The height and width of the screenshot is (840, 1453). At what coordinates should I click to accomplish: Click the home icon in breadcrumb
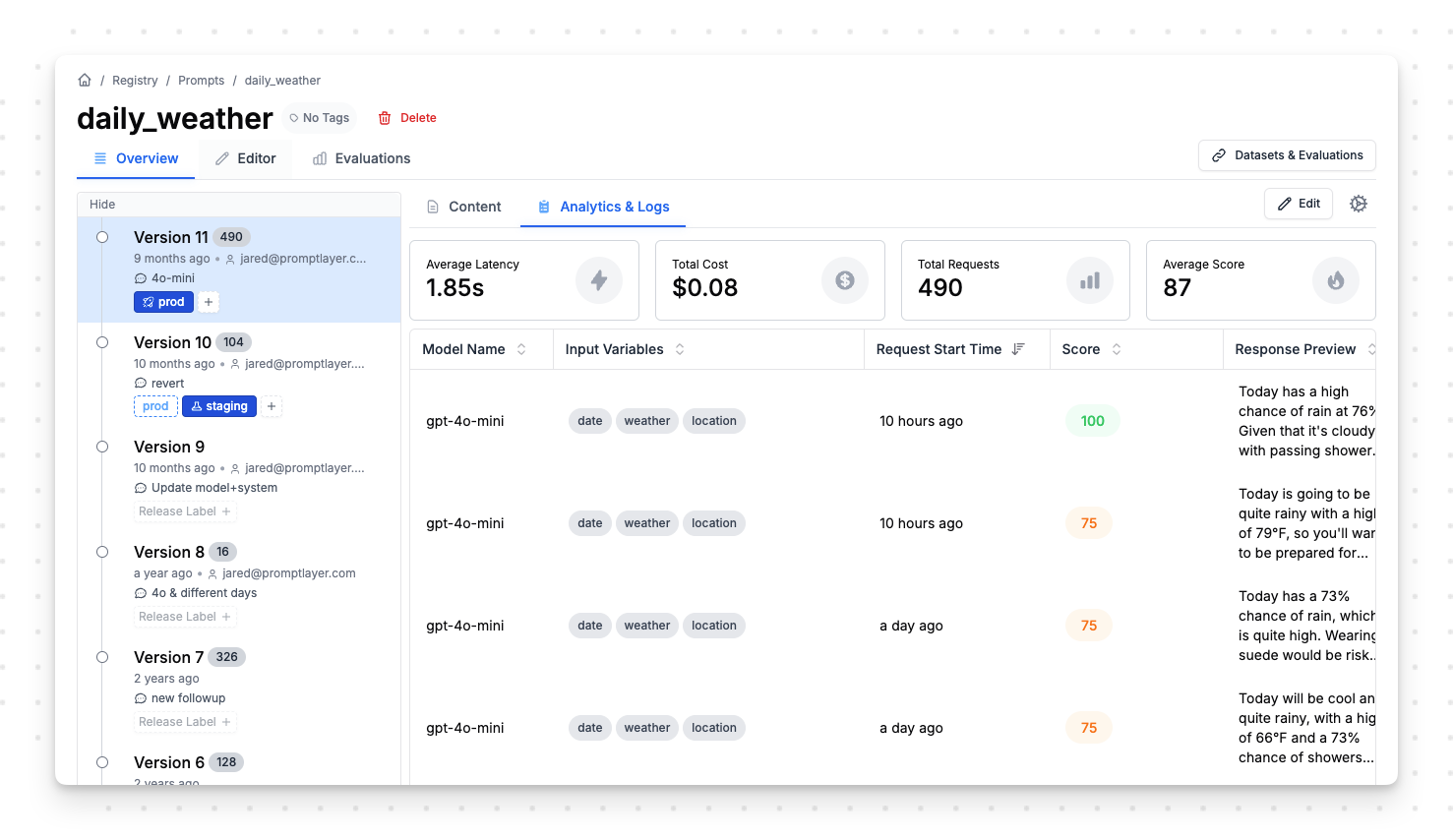click(85, 81)
